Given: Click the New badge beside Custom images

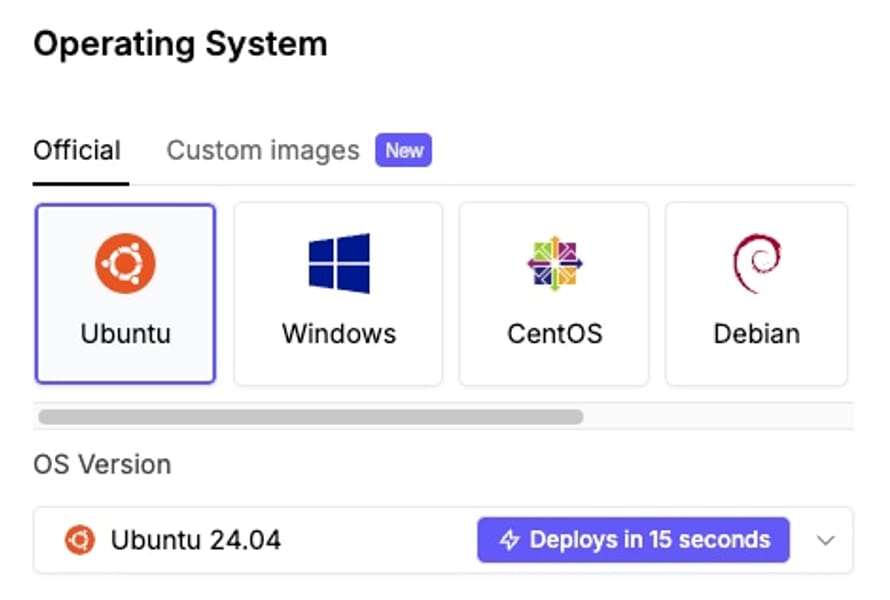Looking at the screenshot, I should tap(404, 150).
